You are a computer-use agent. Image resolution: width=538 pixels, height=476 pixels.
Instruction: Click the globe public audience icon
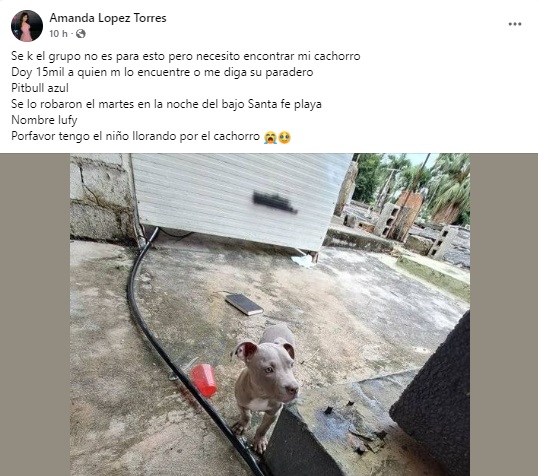click(81, 34)
